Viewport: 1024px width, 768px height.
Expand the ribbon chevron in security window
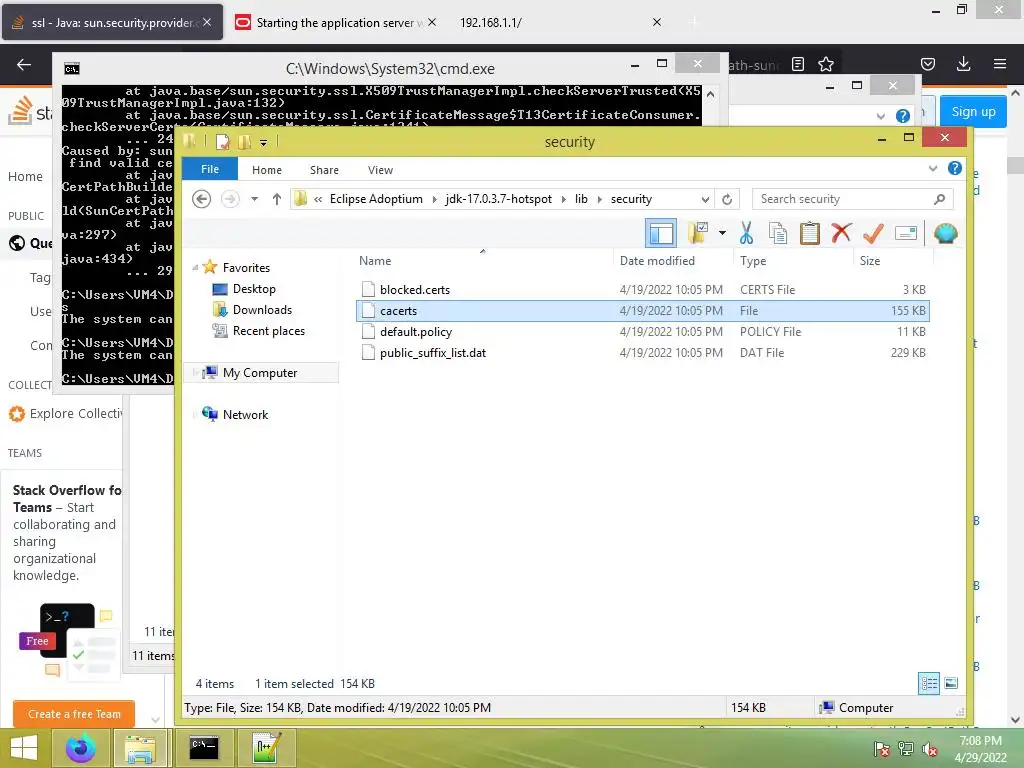[x=933, y=168]
